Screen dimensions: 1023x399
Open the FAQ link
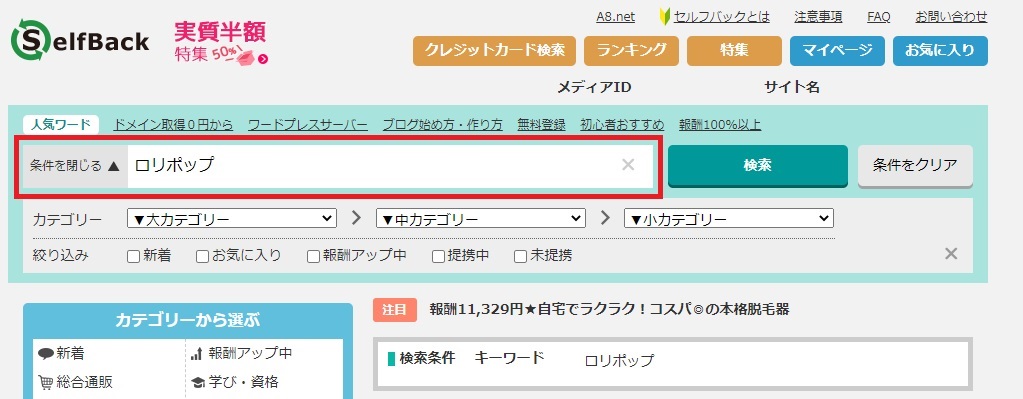(878, 17)
